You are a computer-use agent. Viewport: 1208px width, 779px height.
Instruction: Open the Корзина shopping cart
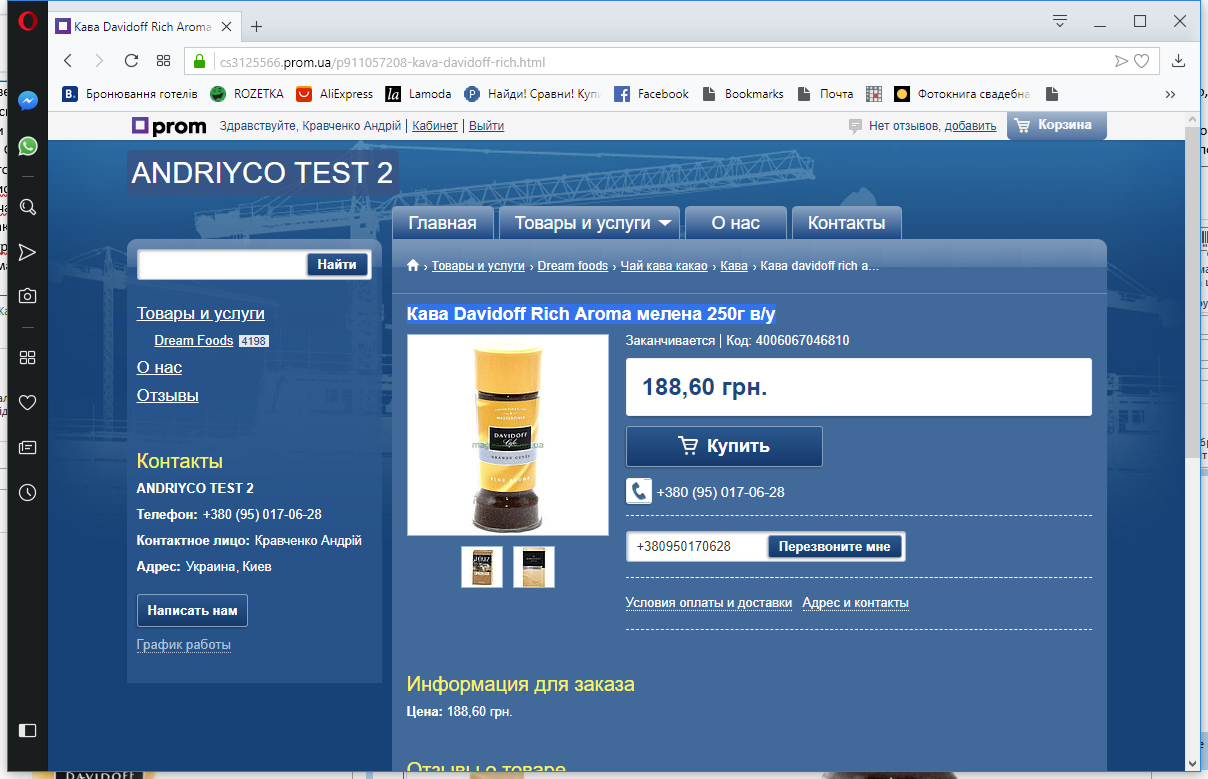[x=1057, y=126]
